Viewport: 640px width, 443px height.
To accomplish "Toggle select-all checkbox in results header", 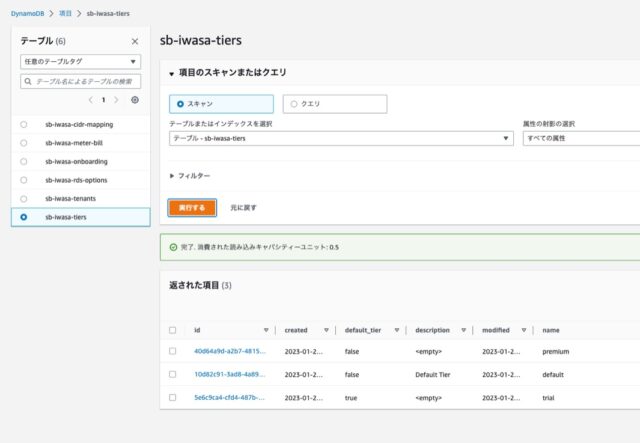I will (x=173, y=330).
